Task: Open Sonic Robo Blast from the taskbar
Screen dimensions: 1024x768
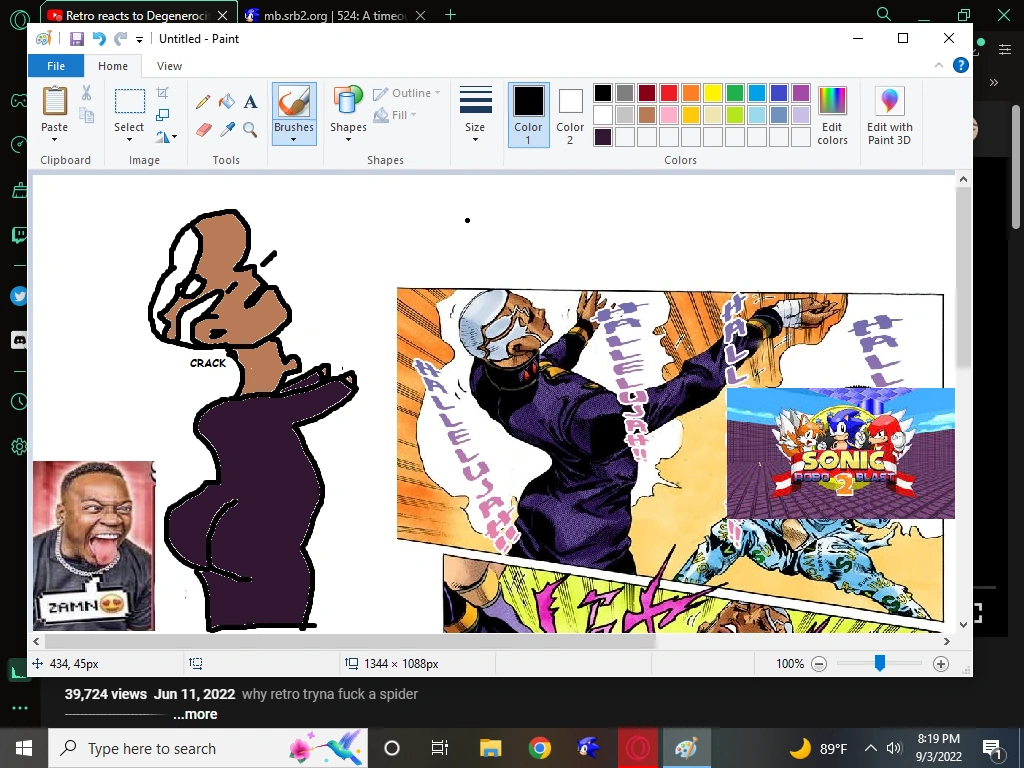Action: [x=587, y=748]
